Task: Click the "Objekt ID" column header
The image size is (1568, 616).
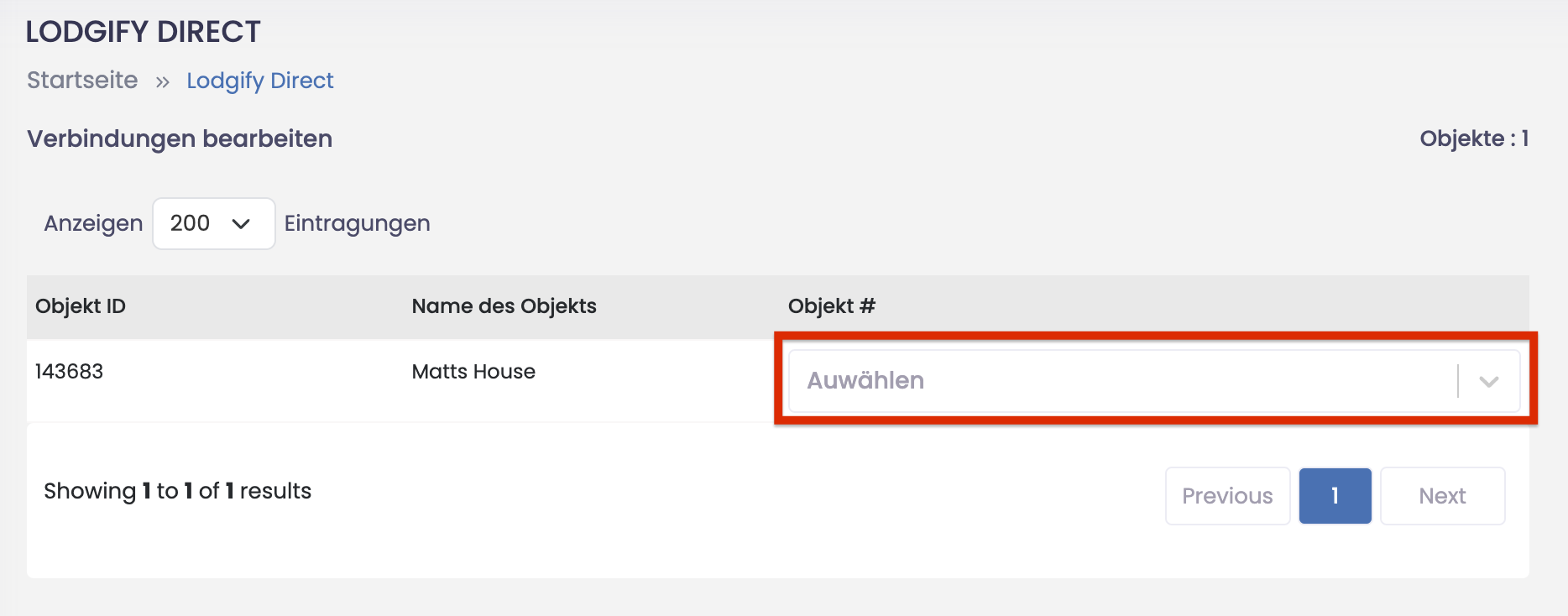Action: coord(81,306)
